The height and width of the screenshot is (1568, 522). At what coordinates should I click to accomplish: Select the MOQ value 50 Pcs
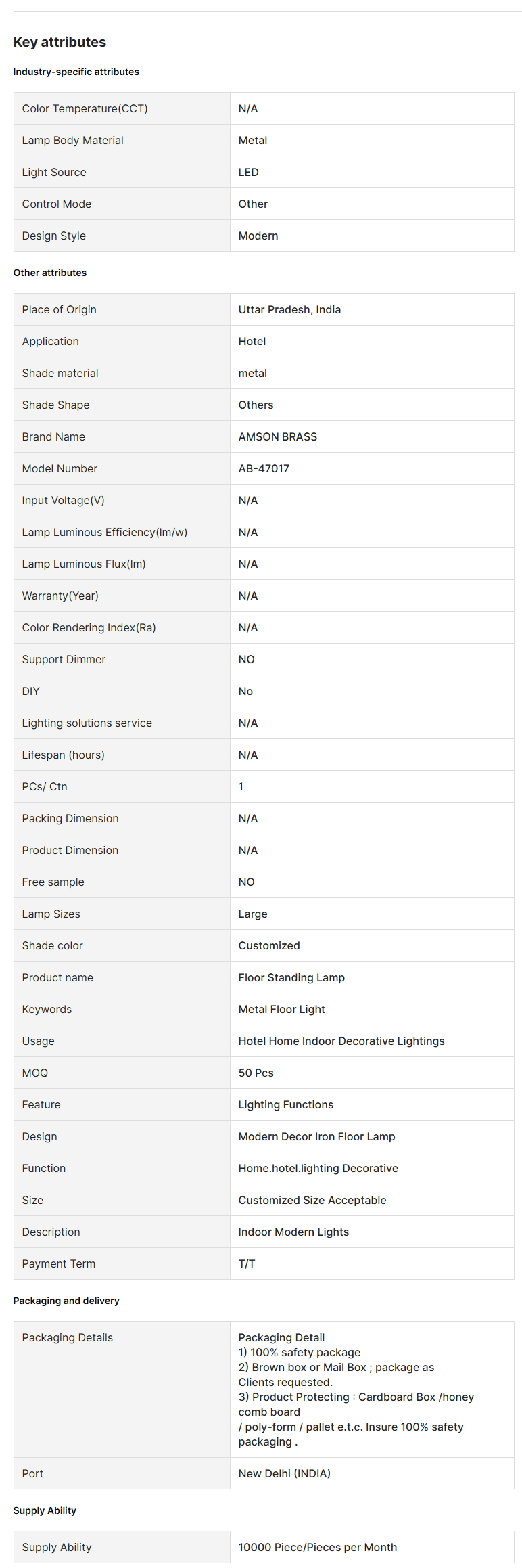click(256, 1073)
